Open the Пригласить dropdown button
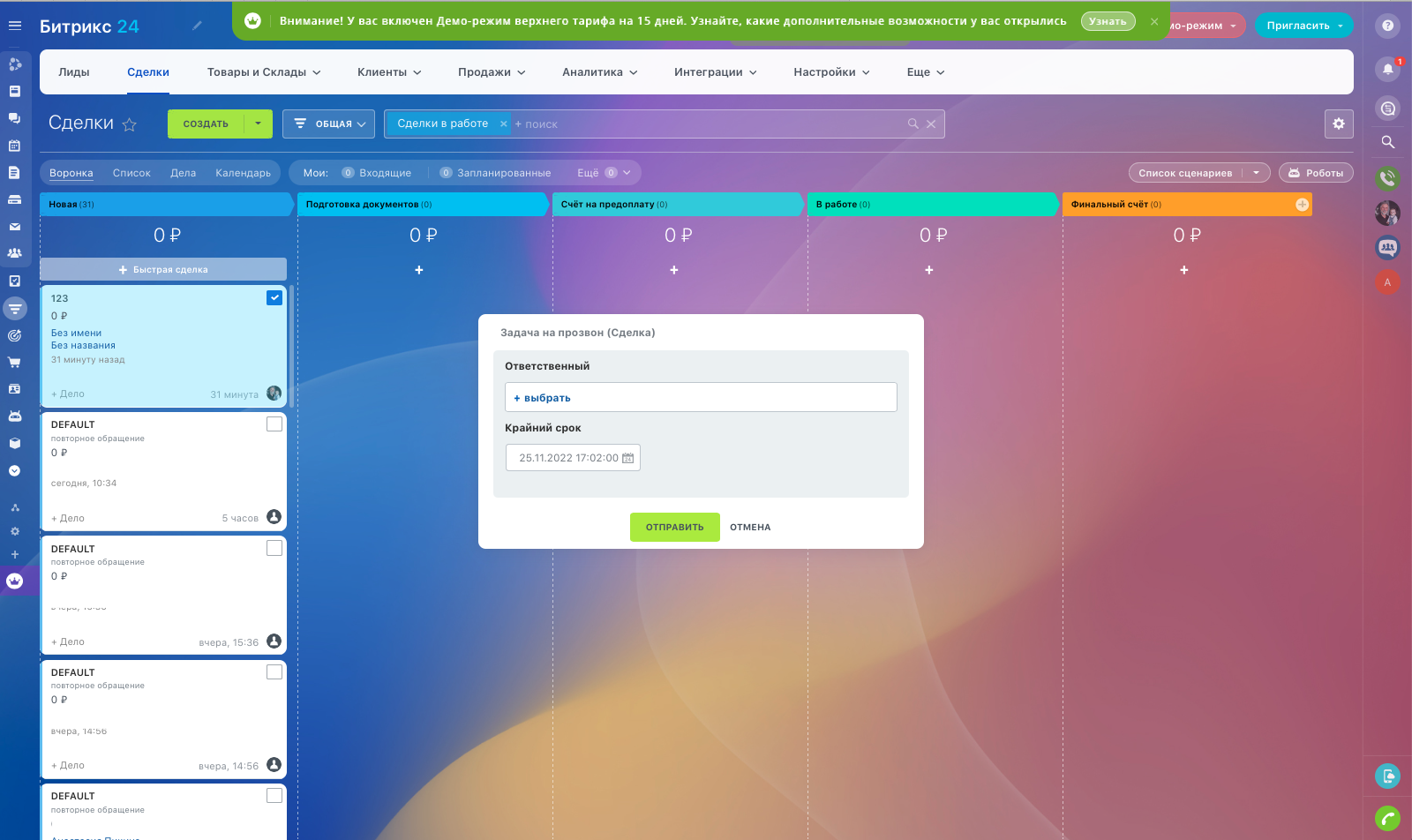 click(1304, 26)
